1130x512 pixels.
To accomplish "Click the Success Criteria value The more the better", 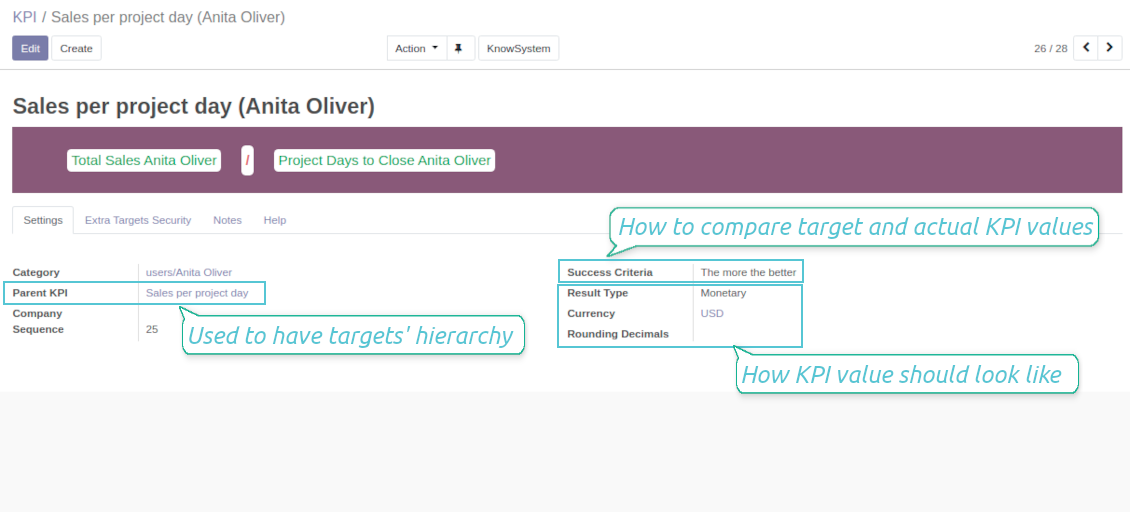I will [x=748, y=273].
